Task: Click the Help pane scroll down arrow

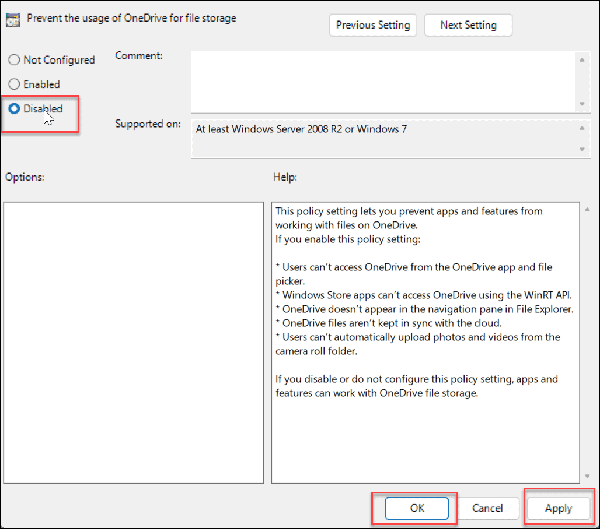Action: pos(587,476)
